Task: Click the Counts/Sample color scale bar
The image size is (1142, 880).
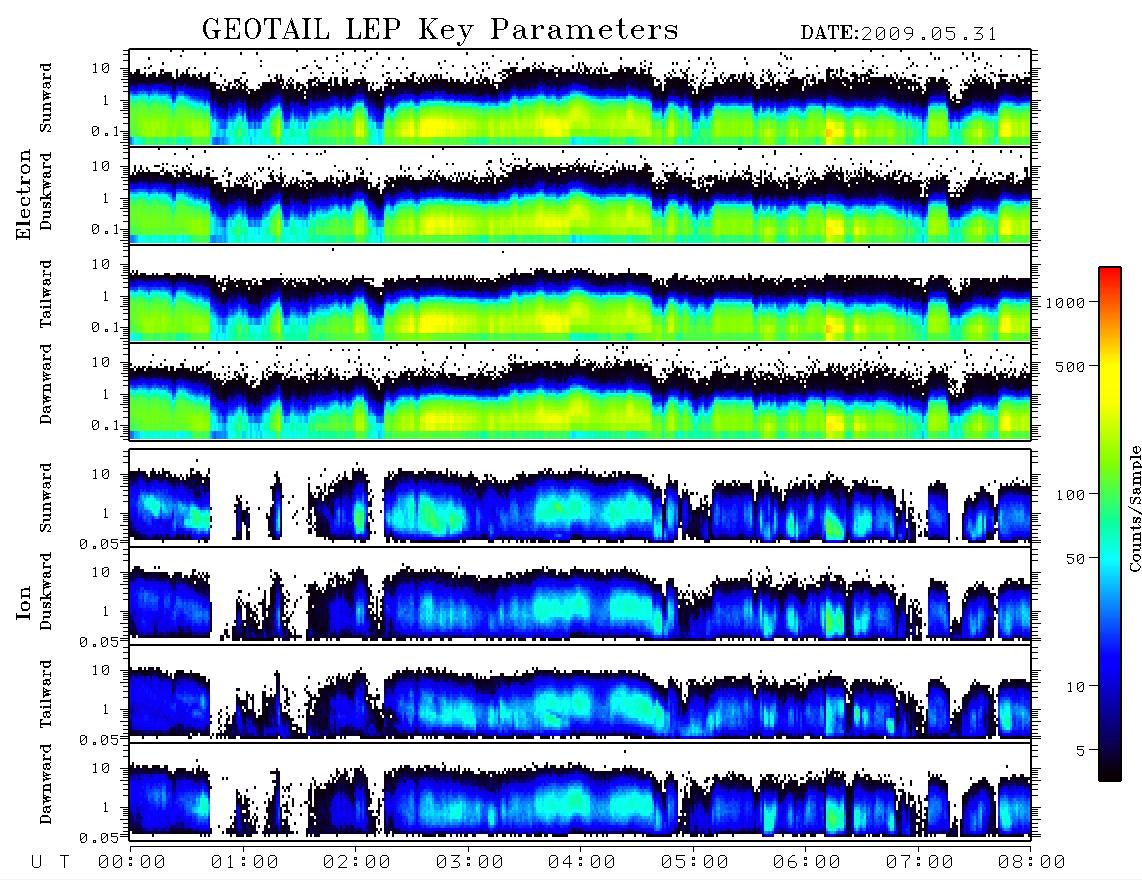Action: tap(1110, 524)
